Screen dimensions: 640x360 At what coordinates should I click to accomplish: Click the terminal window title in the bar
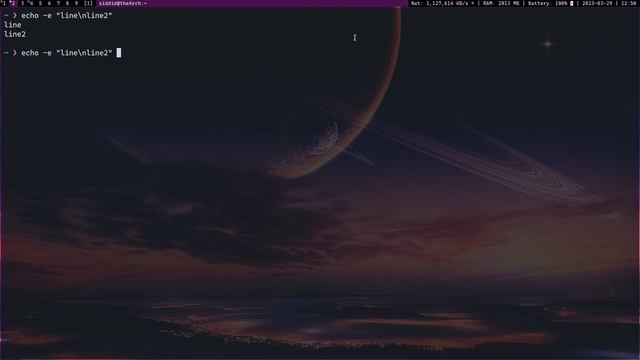pyautogui.click(x=123, y=3)
